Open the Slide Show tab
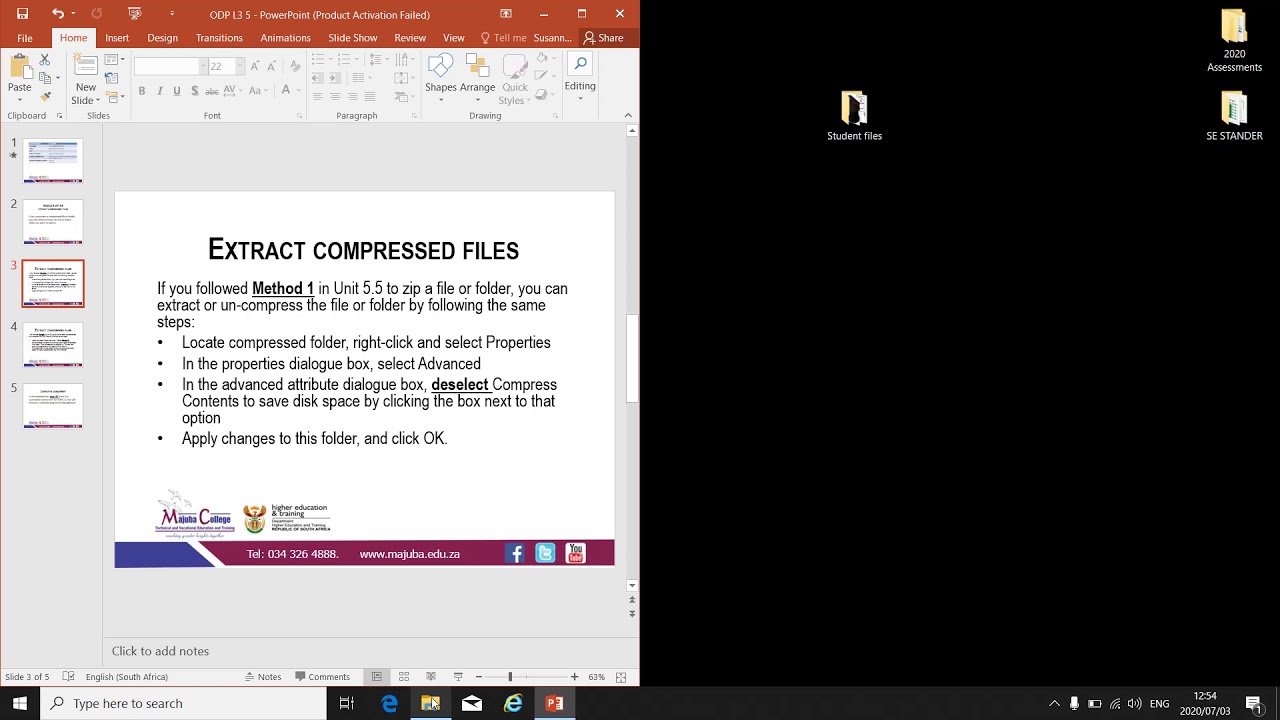The image size is (1280, 720). click(352, 38)
